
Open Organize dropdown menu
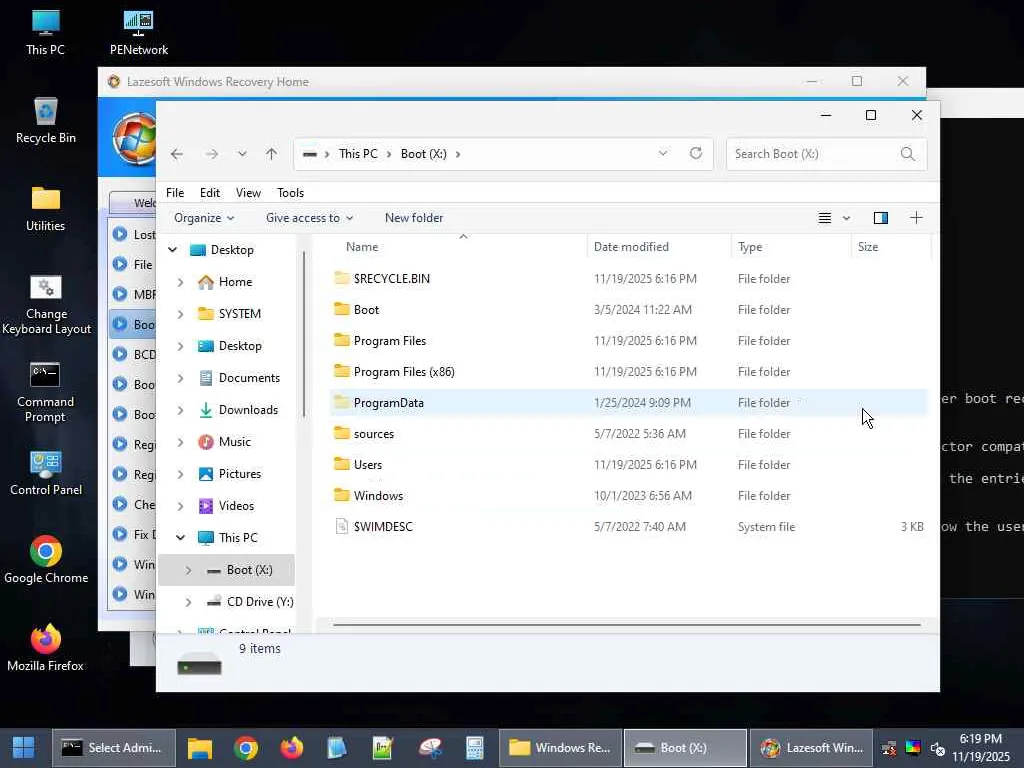tap(204, 218)
